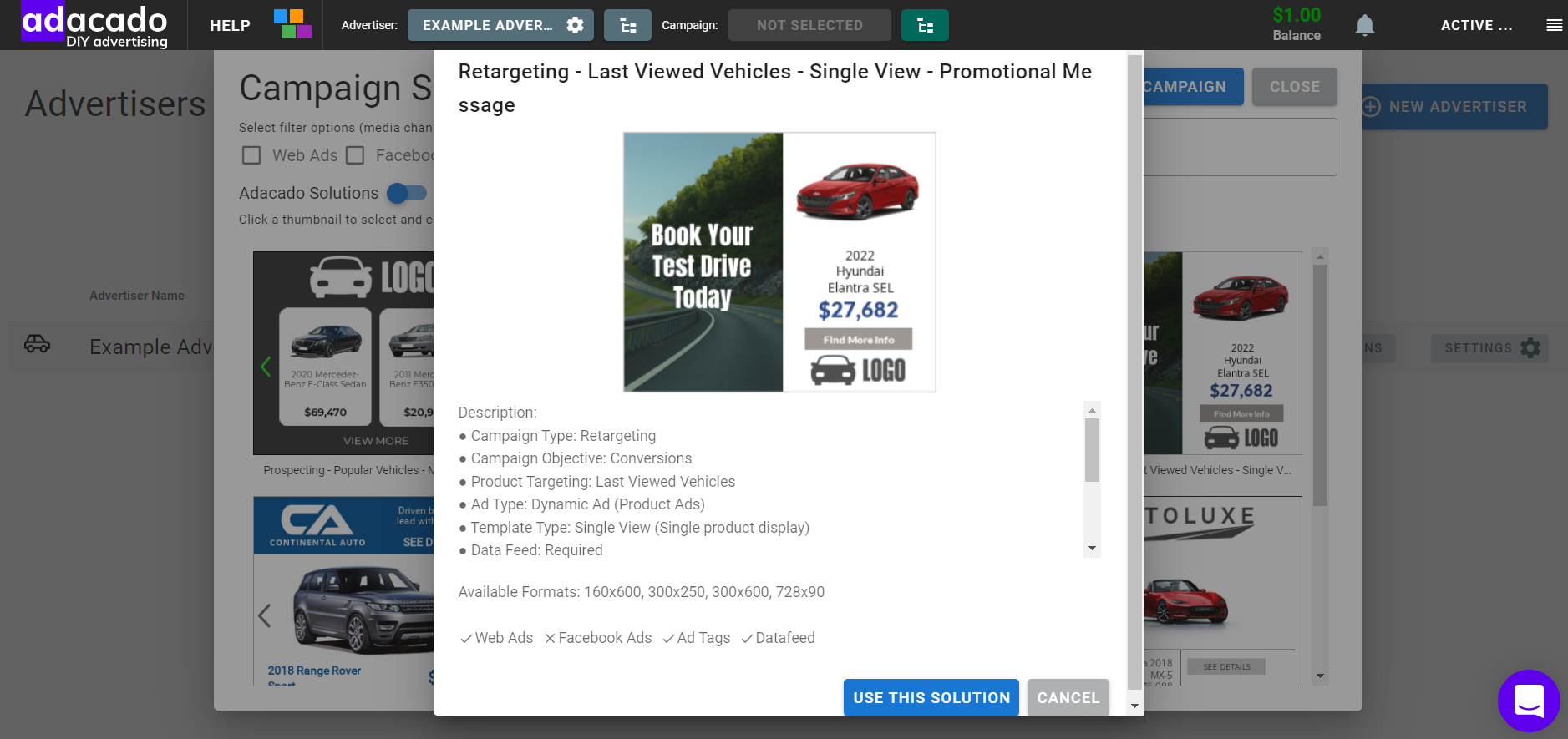
Task: Click the description scrollbar thumb
Action: (1092, 450)
